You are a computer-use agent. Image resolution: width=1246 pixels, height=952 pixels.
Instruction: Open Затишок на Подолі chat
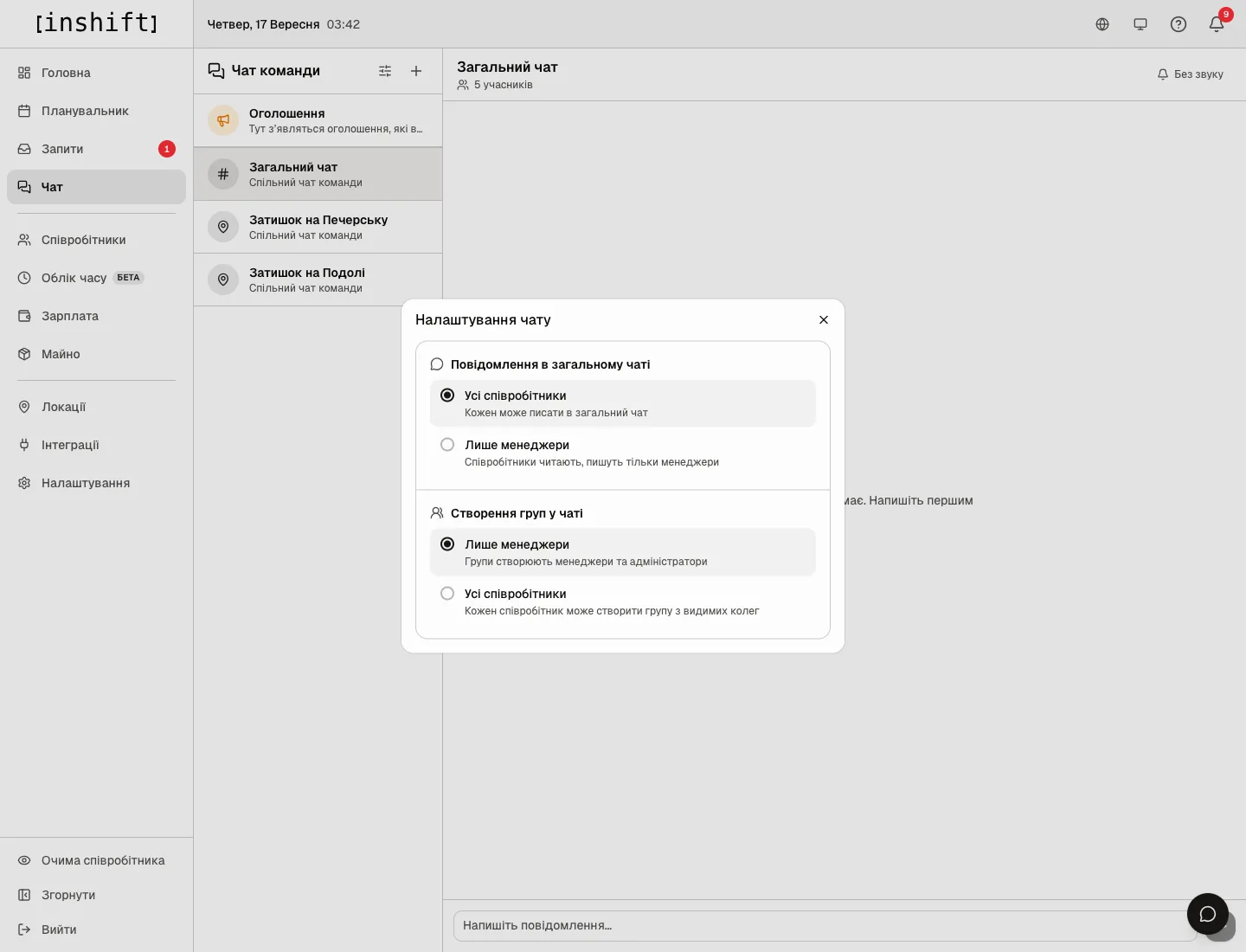318,280
